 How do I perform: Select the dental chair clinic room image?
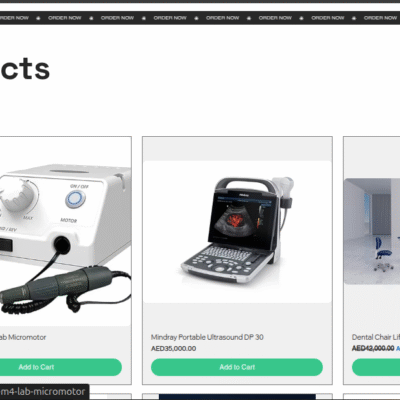coord(372,231)
